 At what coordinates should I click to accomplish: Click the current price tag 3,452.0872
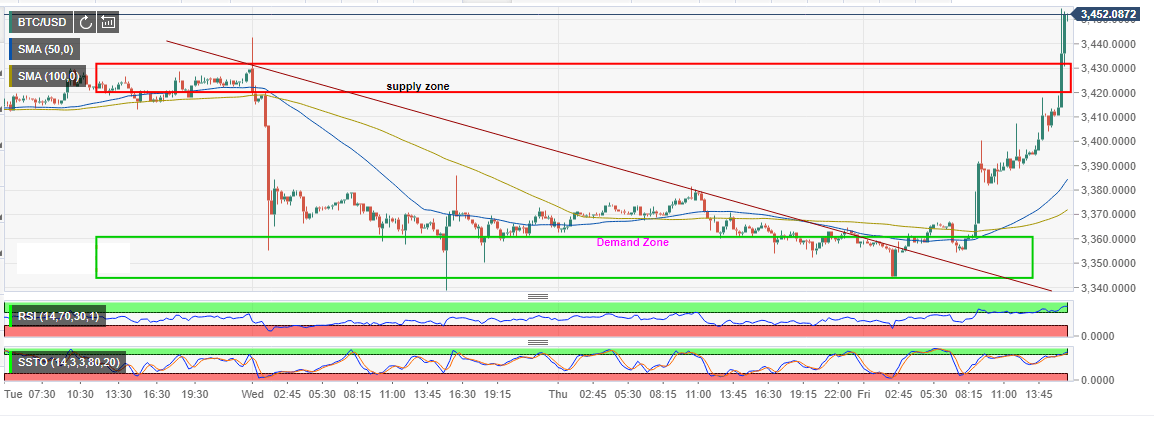pyautogui.click(x=1112, y=14)
